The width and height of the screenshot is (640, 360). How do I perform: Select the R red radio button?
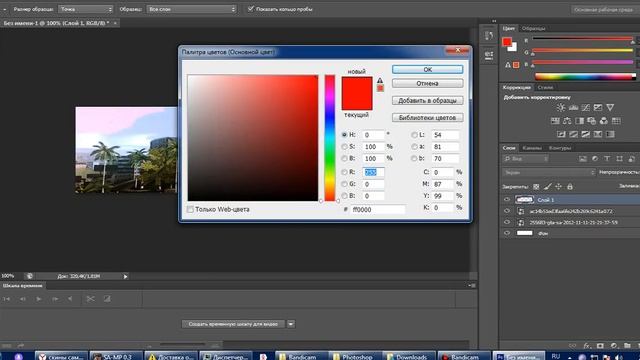click(x=344, y=172)
